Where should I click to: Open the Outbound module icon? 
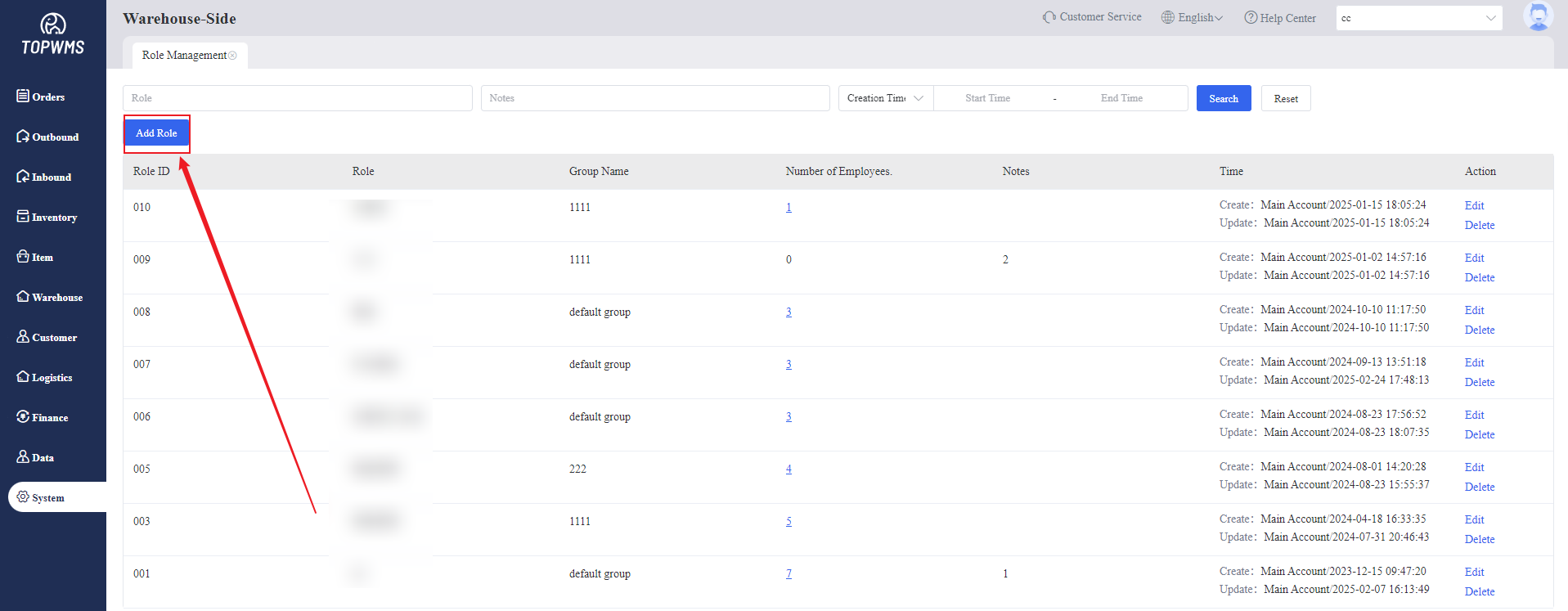[x=23, y=137]
